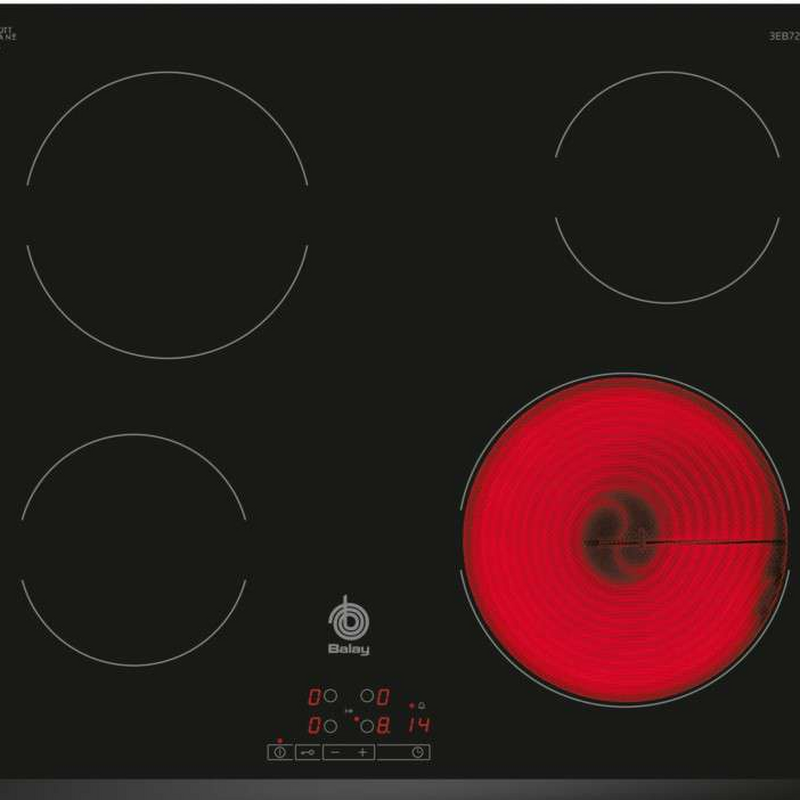The width and height of the screenshot is (800, 800).
Task: Click the bell alarm indicator icon
Action: (421, 706)
